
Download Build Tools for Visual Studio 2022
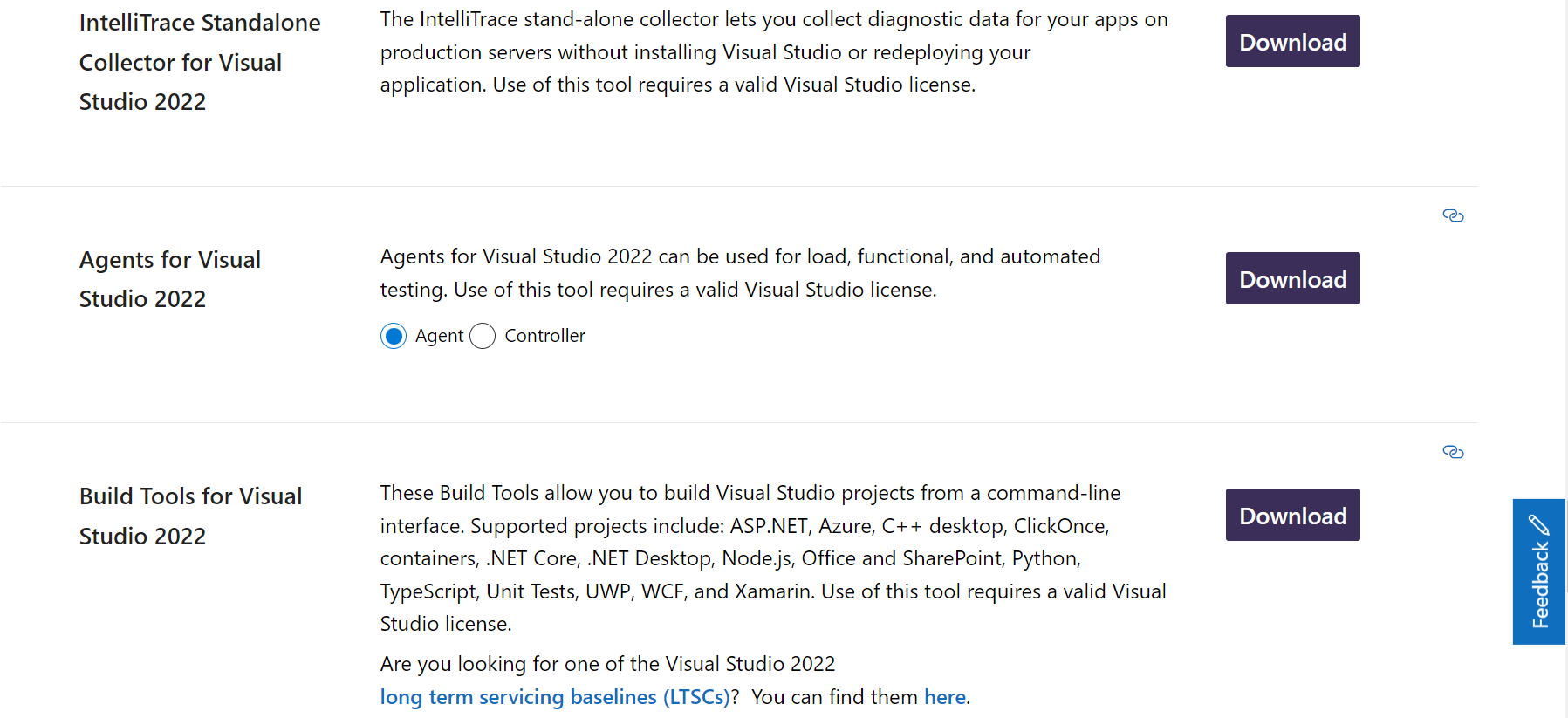click(1292, 515)
